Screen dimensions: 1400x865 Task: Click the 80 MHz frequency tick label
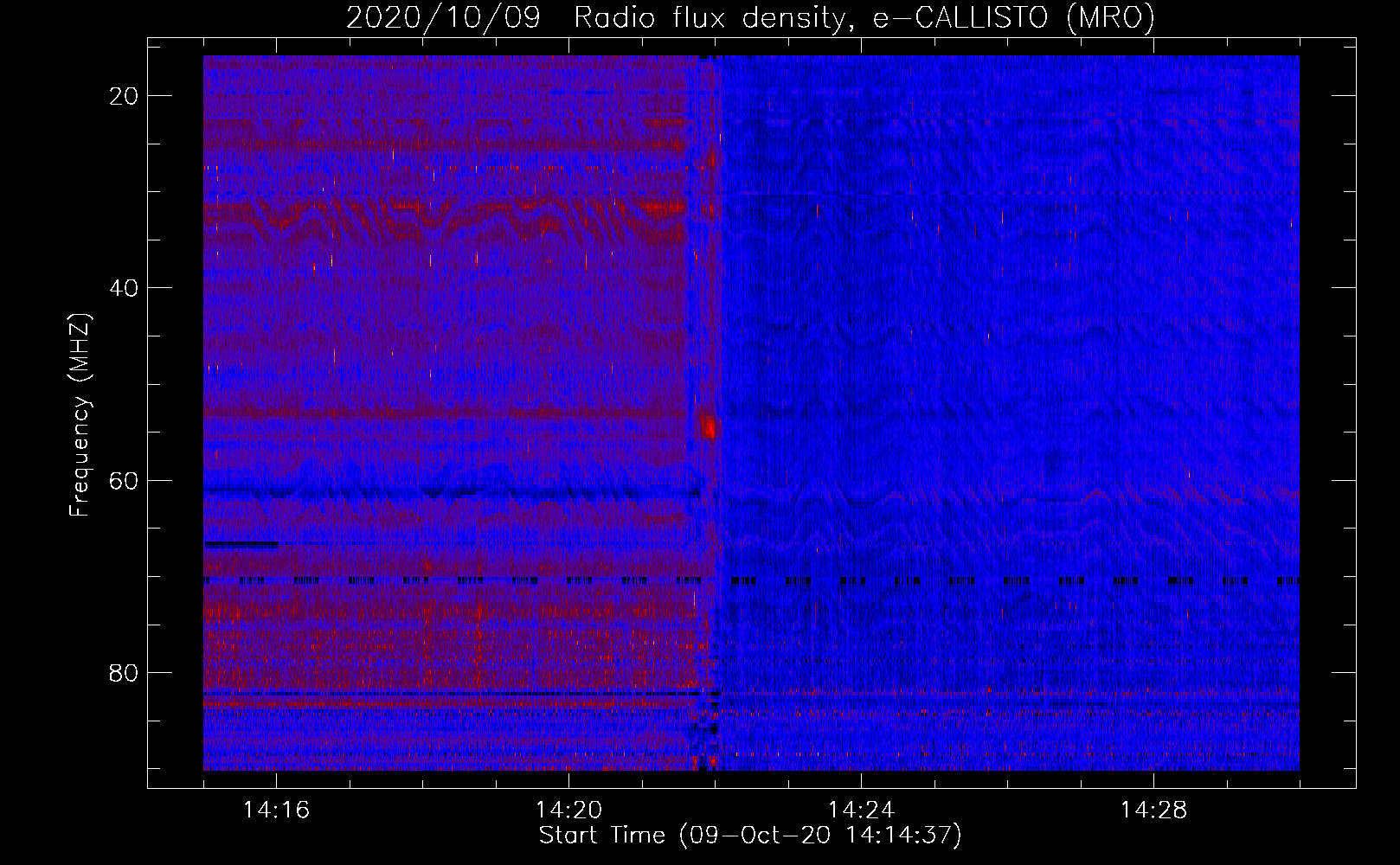coord(124,672)
